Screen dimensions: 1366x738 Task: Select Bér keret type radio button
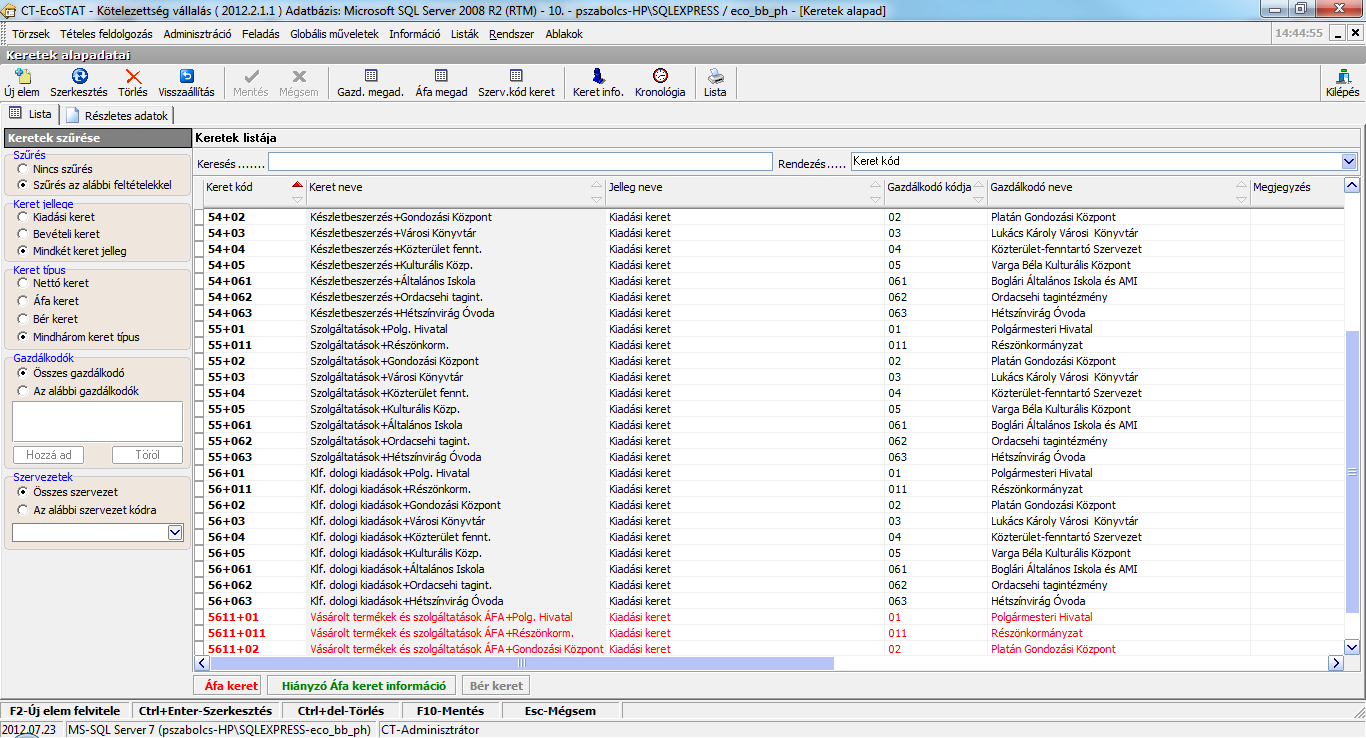click(x=22, y=319)
